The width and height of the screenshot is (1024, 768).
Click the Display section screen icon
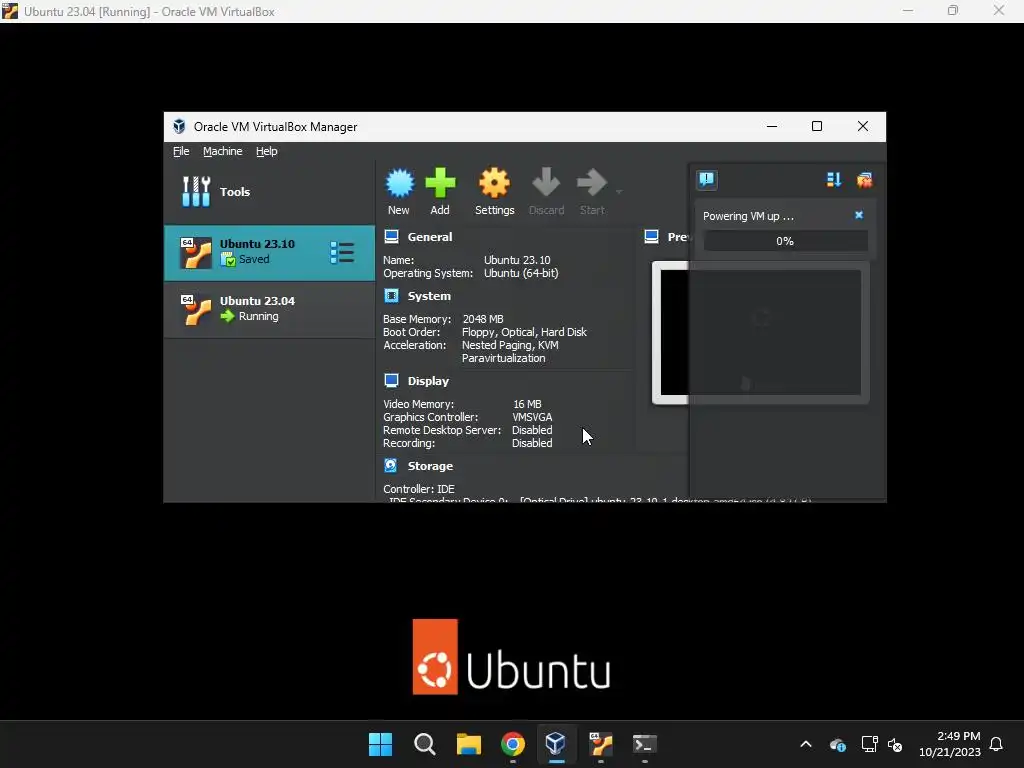click(x=391, y=380)
